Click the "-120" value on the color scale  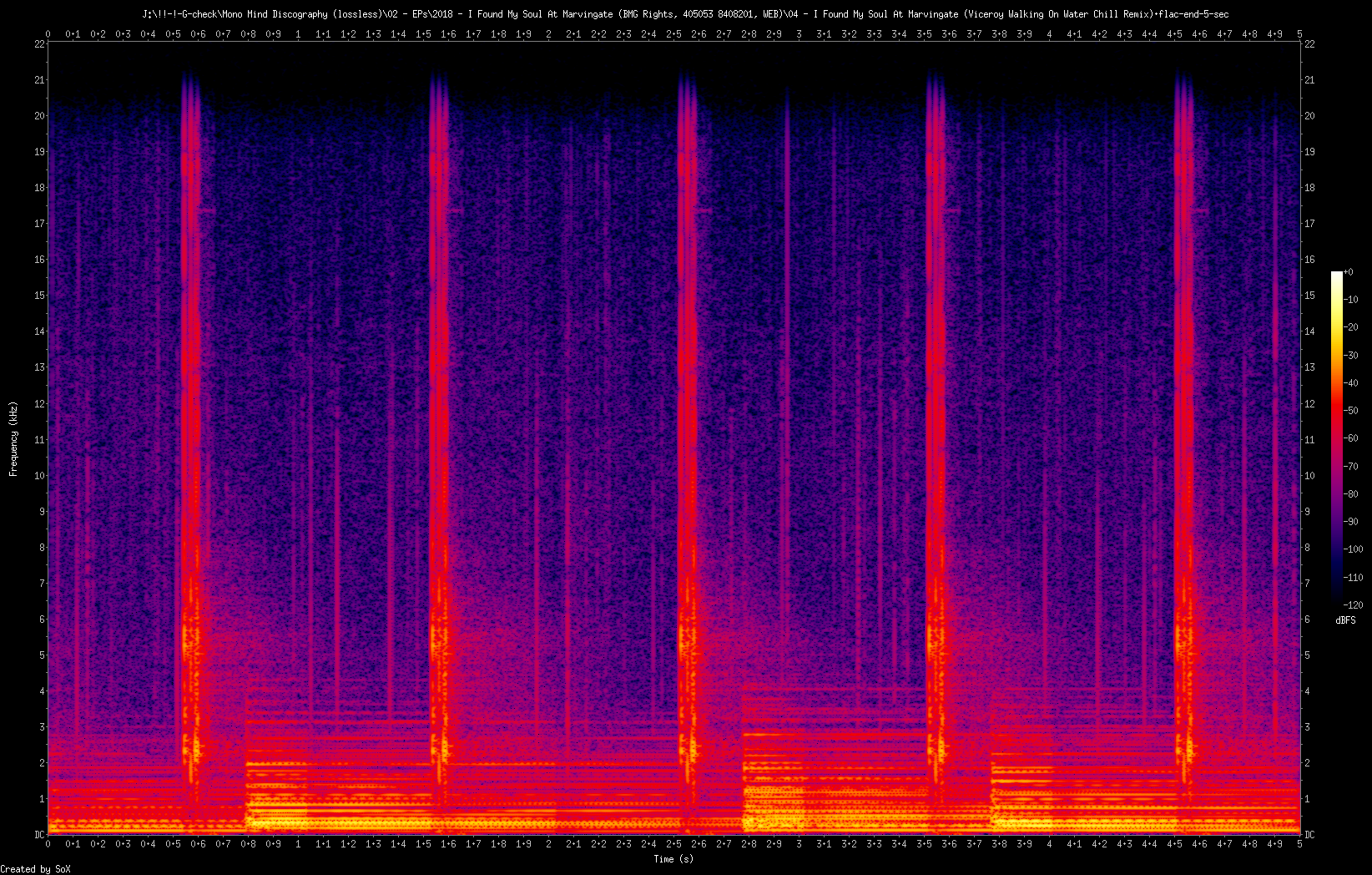[x=1354, y=604]
